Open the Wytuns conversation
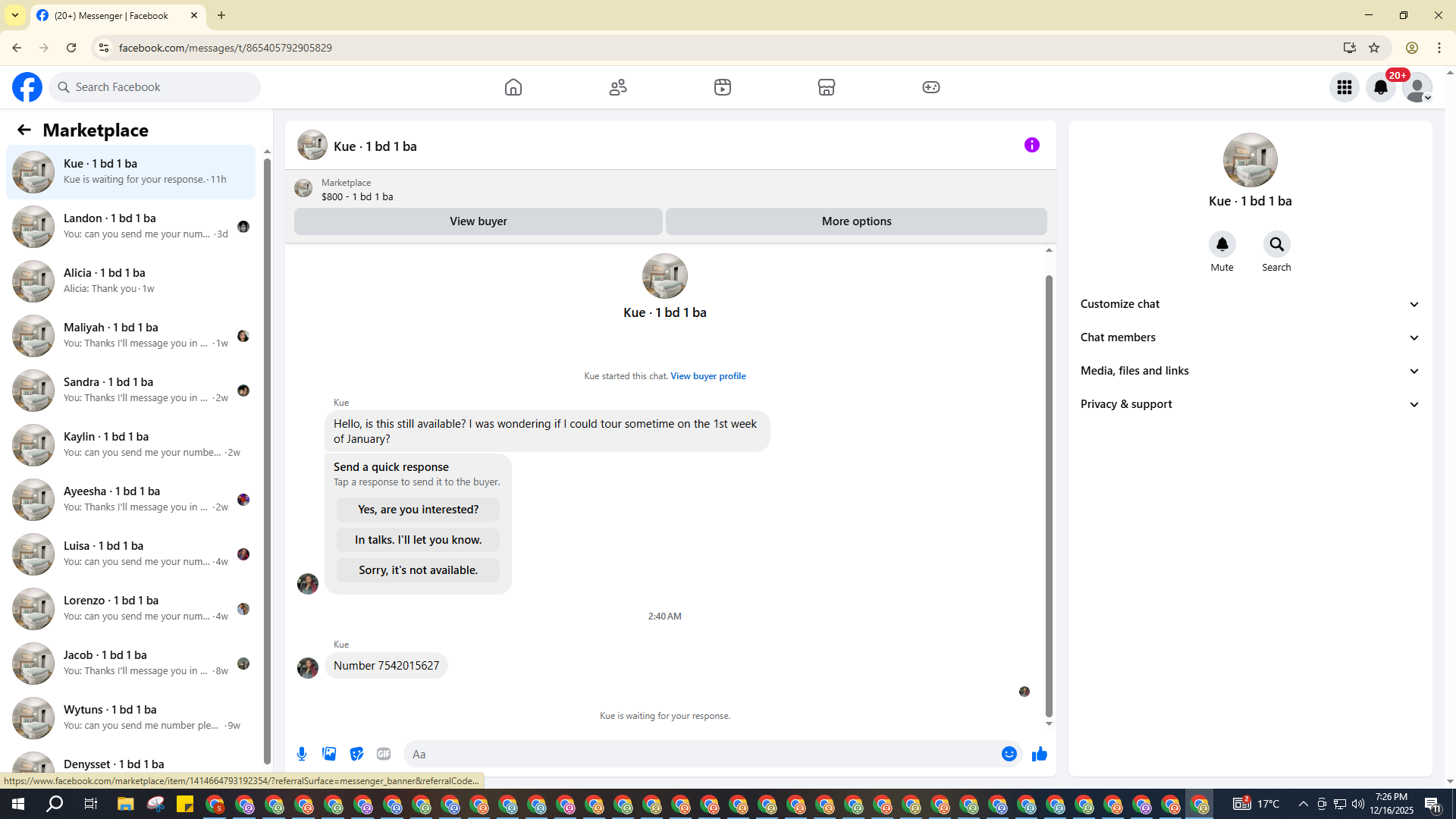 [x=131, y=718]
